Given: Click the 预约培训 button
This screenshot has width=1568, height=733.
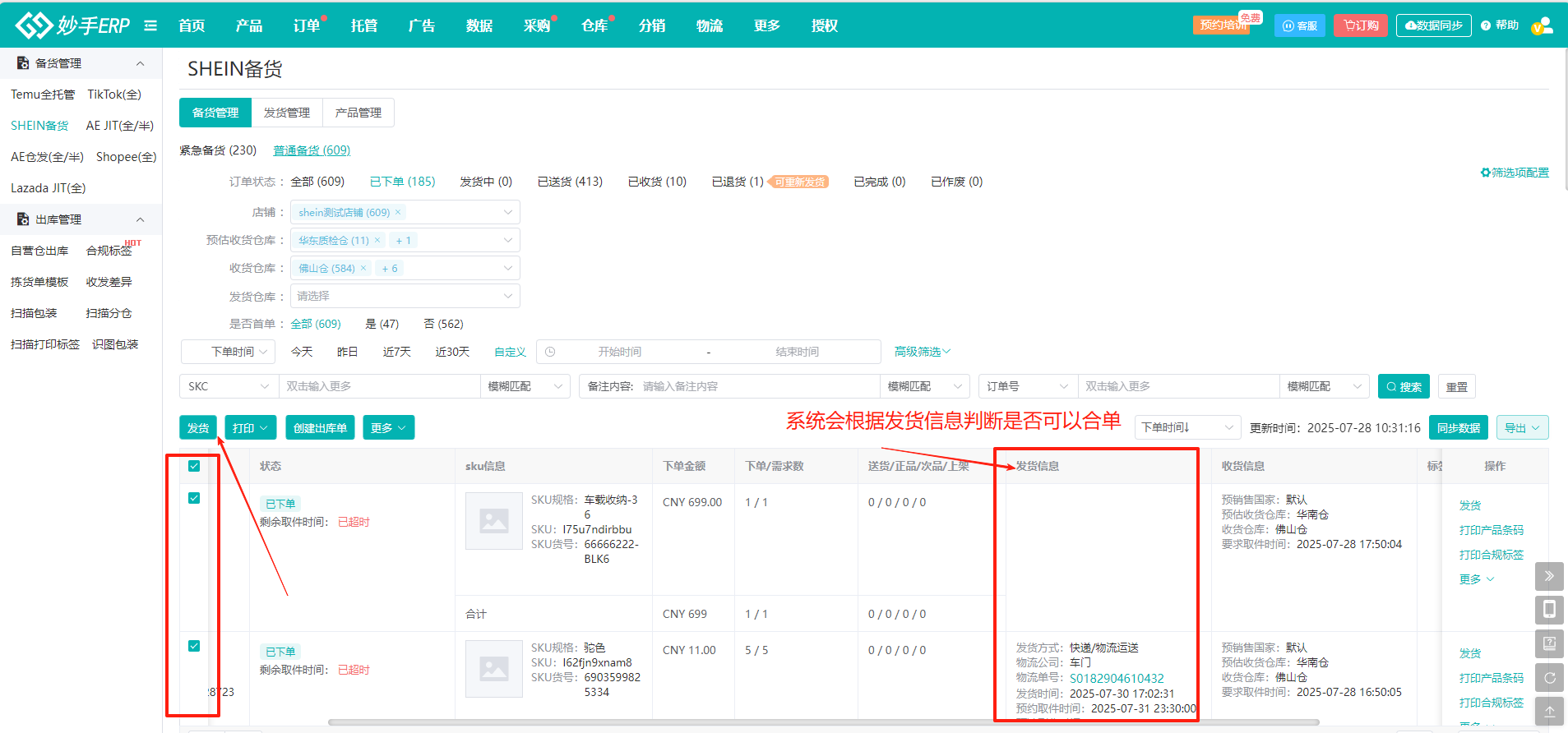Looking at the screenshot, I should tap(1222, 25).
